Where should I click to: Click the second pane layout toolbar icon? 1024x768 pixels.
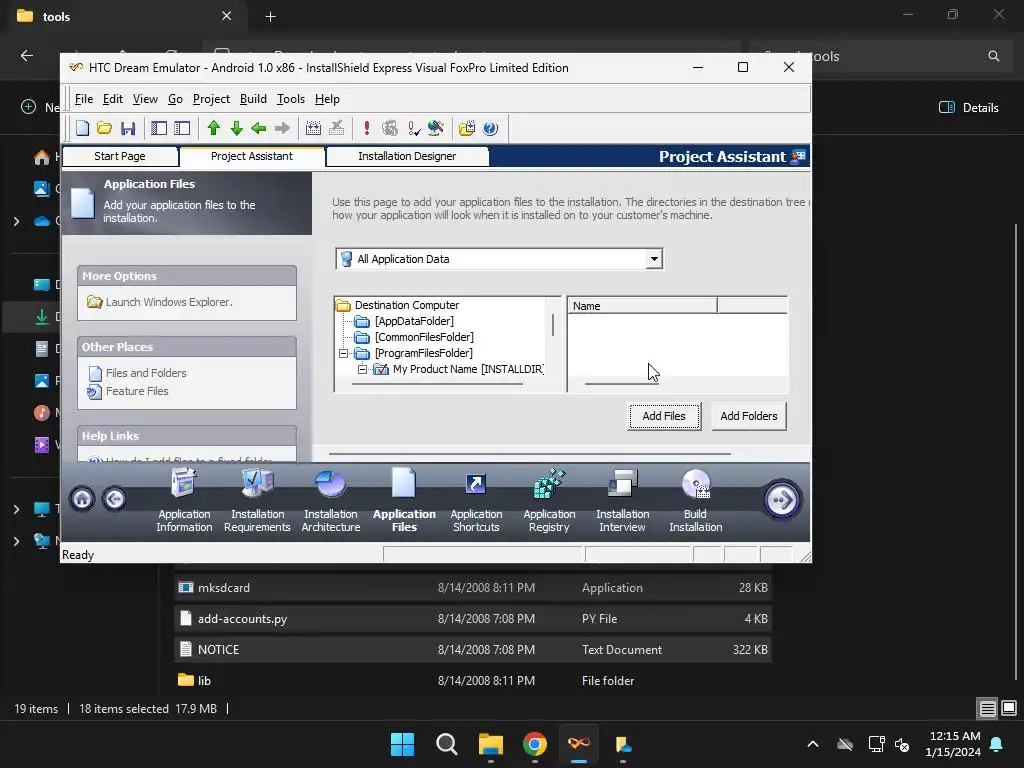(182, 128)
